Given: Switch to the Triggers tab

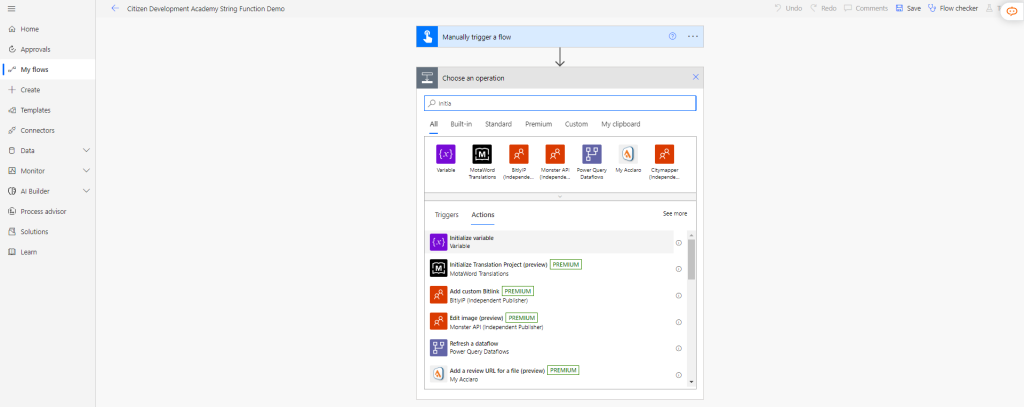Looking at the screenshot, I should (447, 214).
